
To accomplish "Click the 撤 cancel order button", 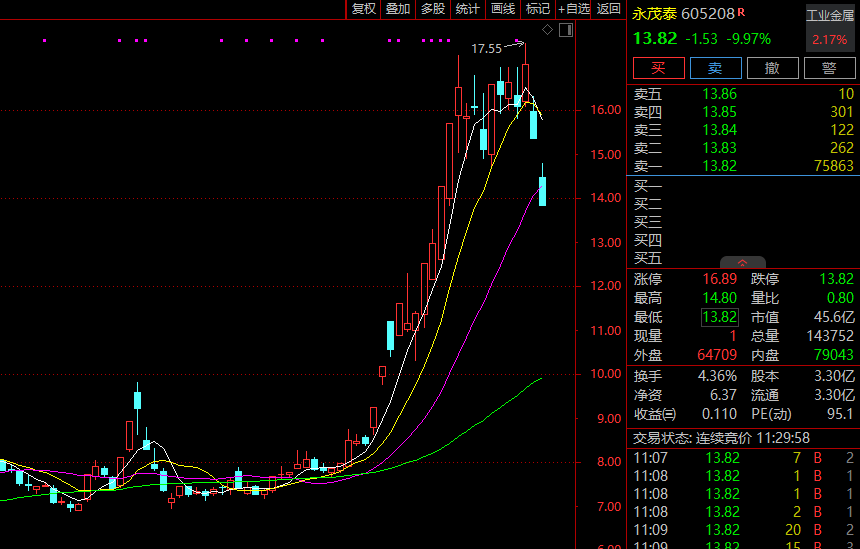I will [772, 68].
